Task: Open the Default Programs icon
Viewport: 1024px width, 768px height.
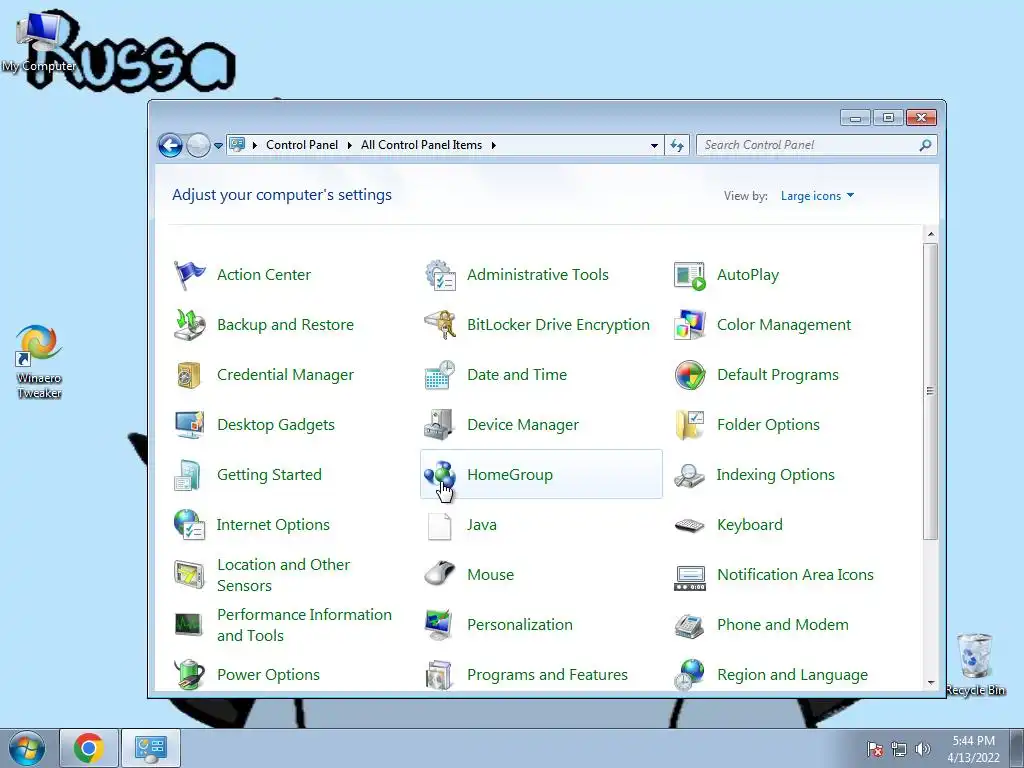Action: 690,375
